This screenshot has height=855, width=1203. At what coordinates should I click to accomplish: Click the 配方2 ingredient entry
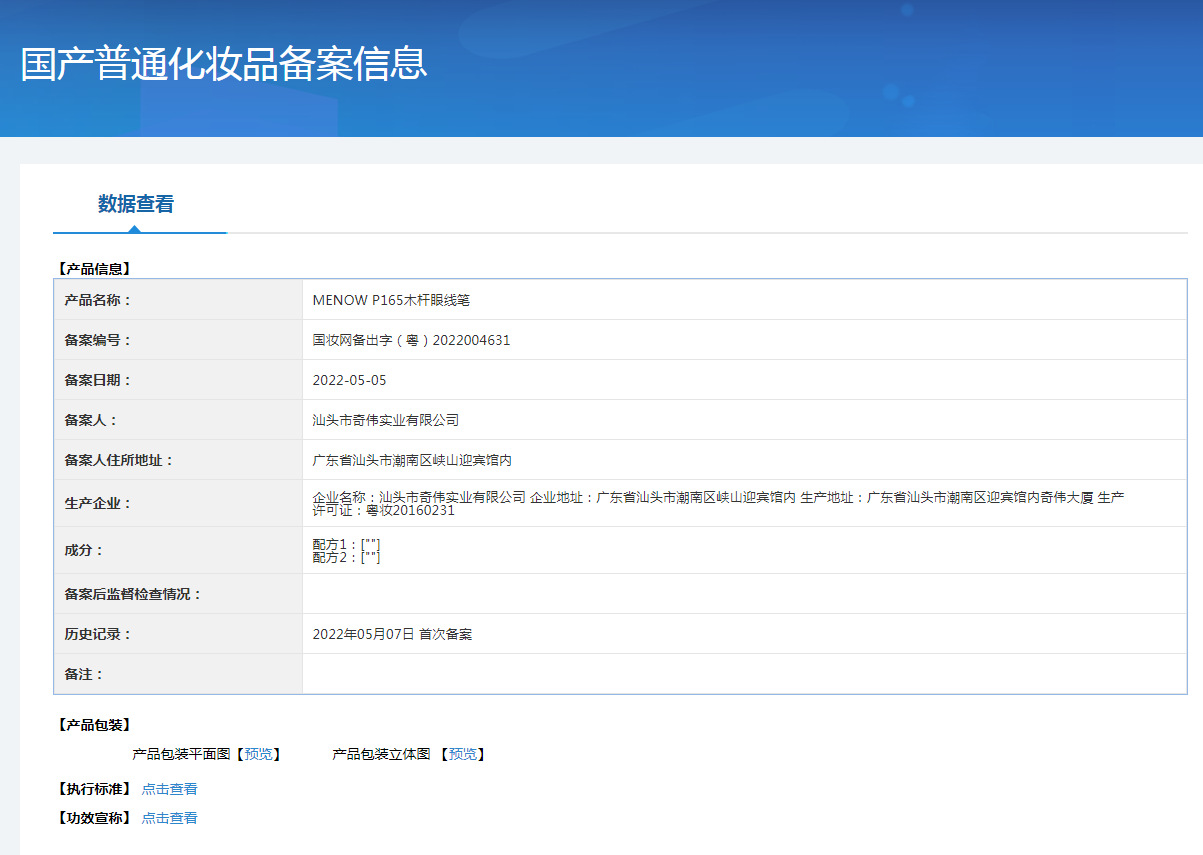point(346,557)
